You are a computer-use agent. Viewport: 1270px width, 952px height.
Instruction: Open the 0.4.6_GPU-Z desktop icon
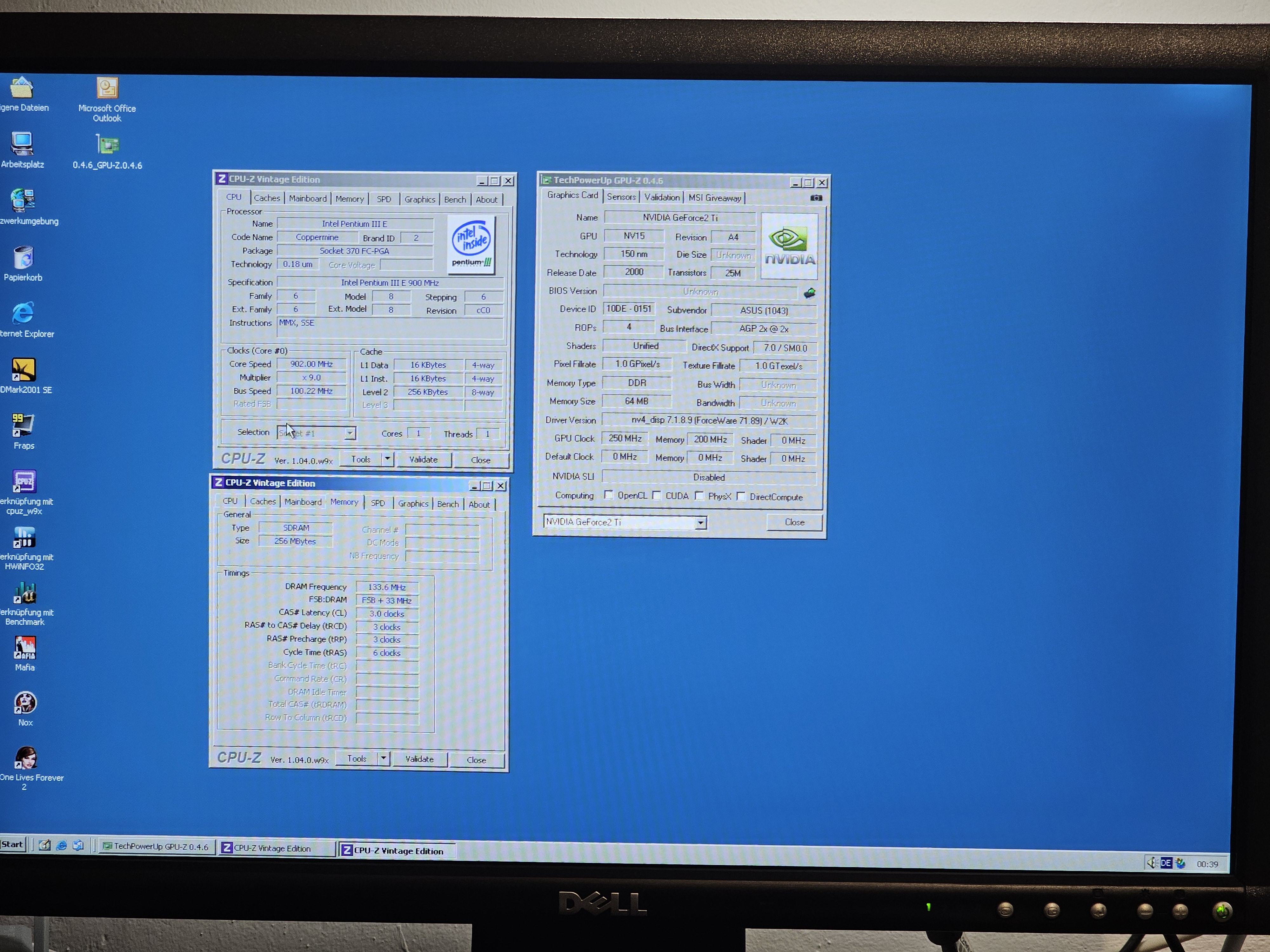pos(107,145)
